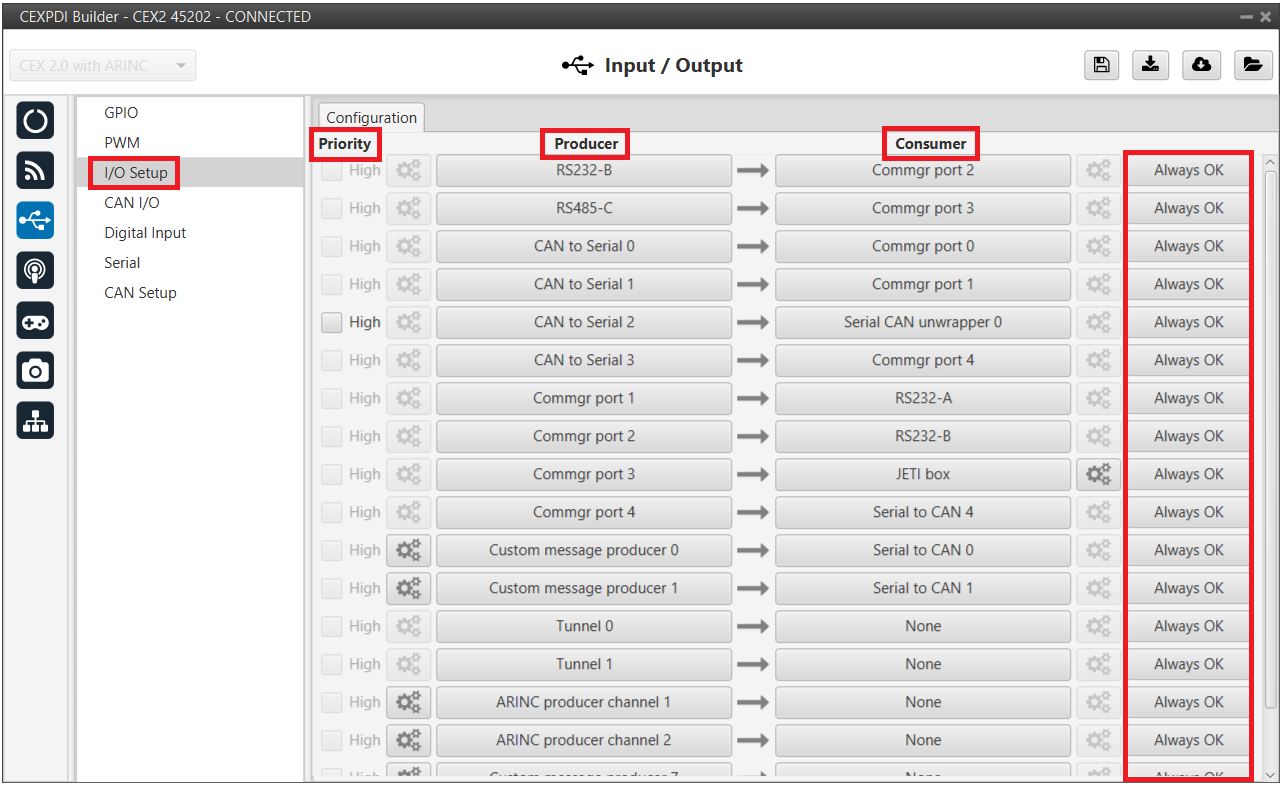Select the Configuration tab
The width and height of the screenshot is (1285, 786).
(371, 118)
